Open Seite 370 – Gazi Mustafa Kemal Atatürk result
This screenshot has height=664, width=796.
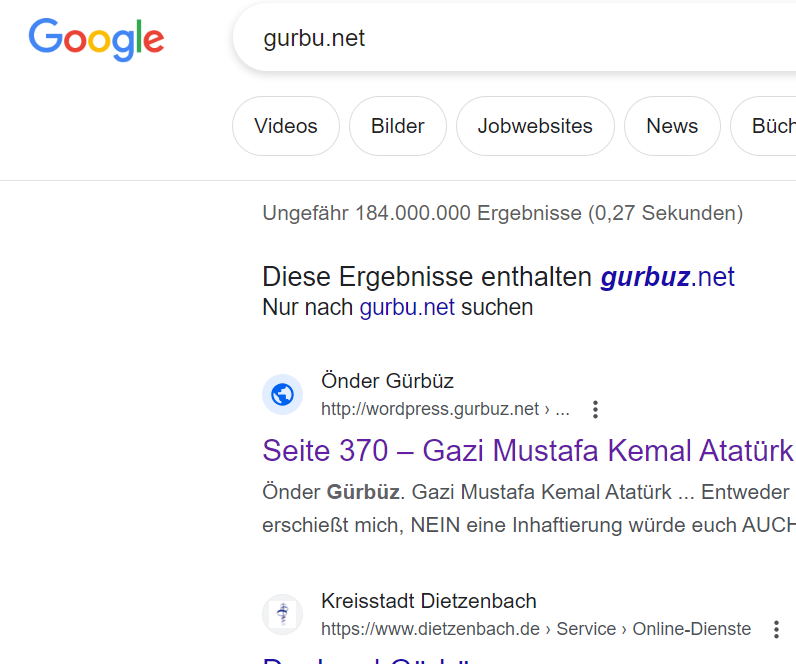coord(528,450)
